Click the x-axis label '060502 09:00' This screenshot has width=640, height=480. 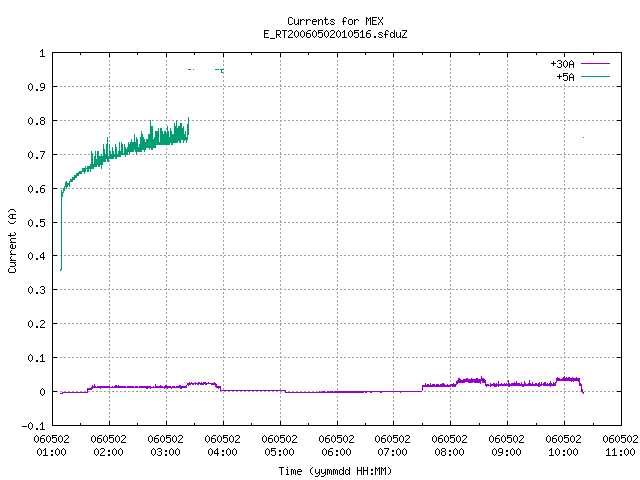(506, 446)
